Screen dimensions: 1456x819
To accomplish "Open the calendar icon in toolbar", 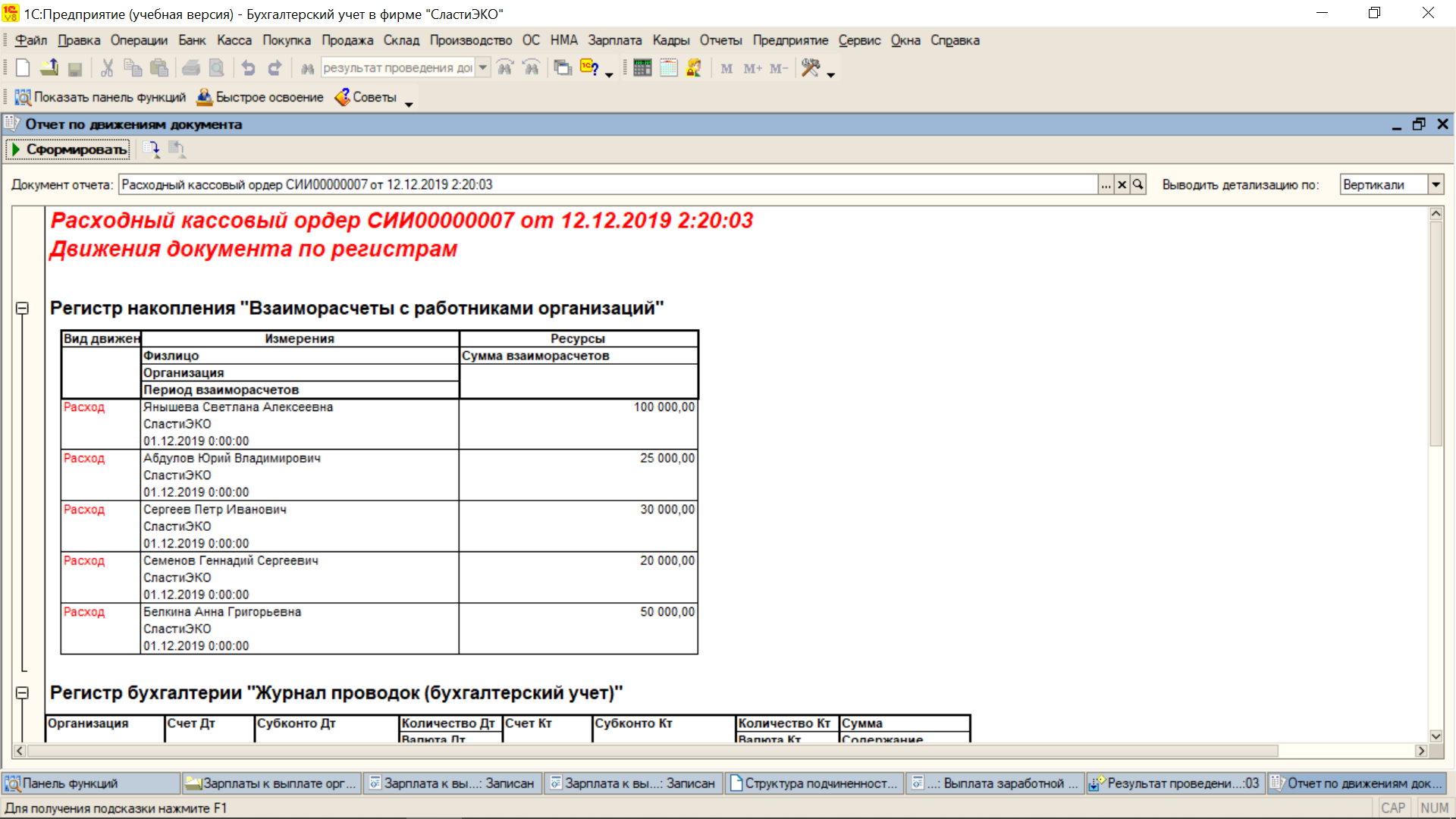I will tap(668, 68).
